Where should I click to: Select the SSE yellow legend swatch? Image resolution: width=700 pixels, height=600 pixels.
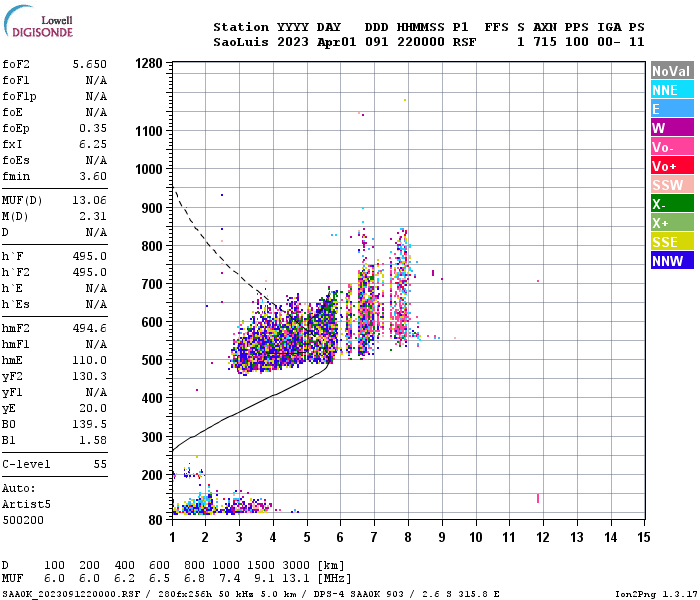pyautogui.click(x=672, y=242)
